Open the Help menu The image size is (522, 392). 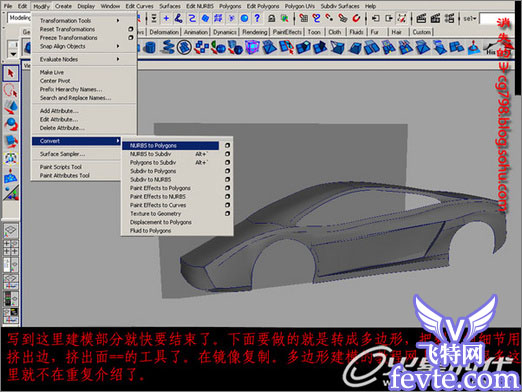pyautogui.click(x=370, y=6)
